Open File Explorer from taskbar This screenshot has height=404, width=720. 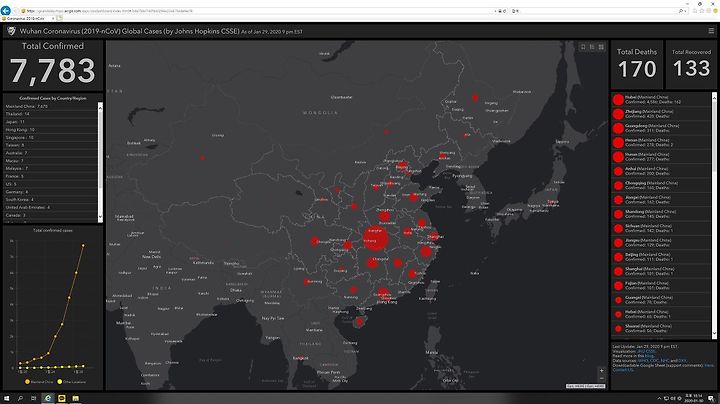pyautogui.click(x=75, y=398)
